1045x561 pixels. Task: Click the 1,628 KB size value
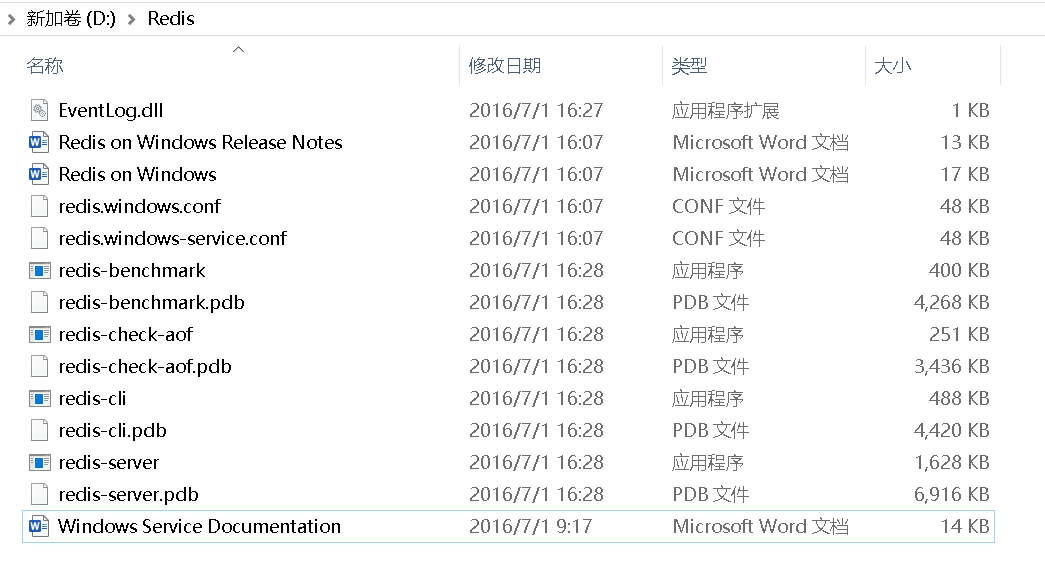pos(951,462)
